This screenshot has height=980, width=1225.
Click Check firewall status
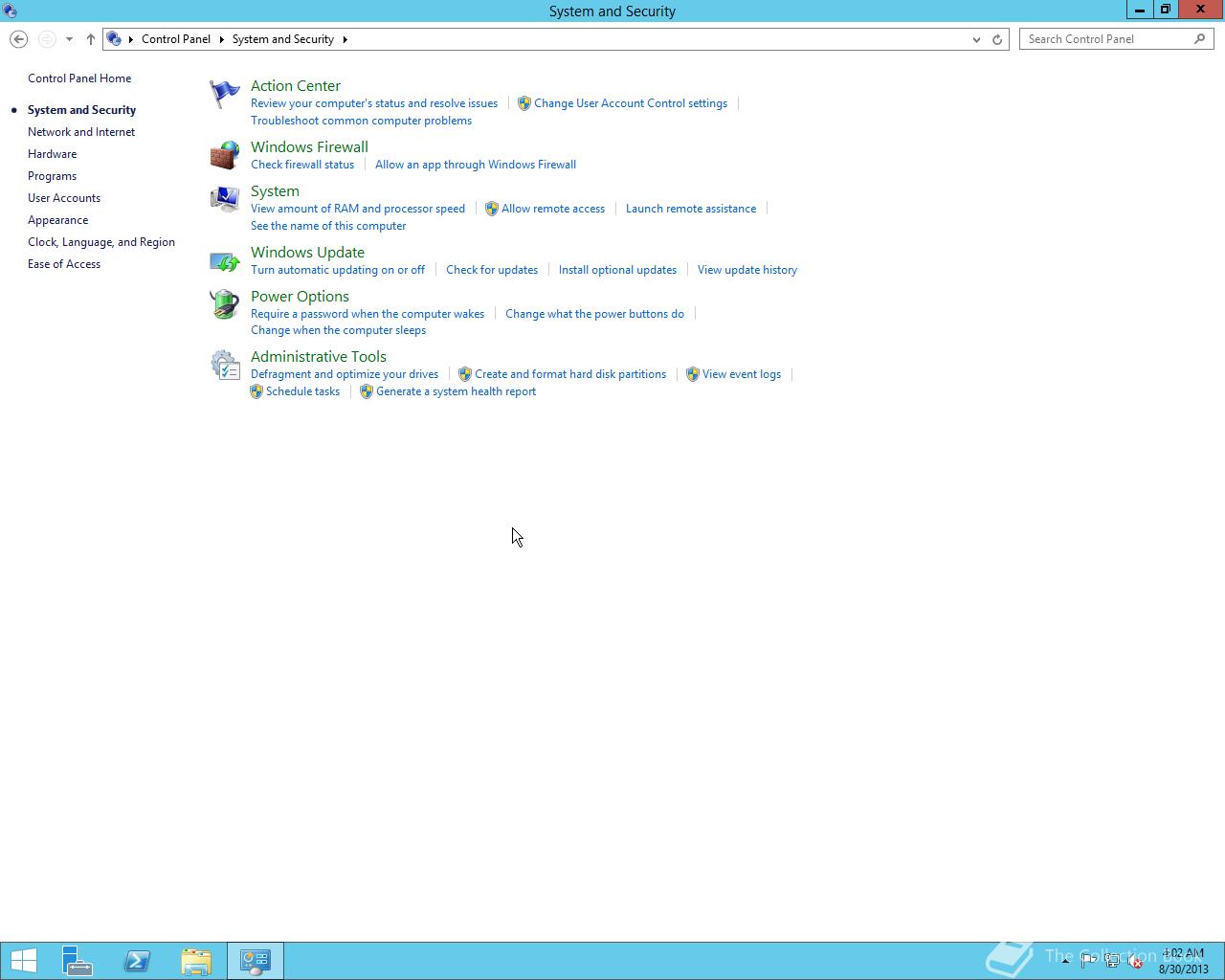(x=302, y=165)
